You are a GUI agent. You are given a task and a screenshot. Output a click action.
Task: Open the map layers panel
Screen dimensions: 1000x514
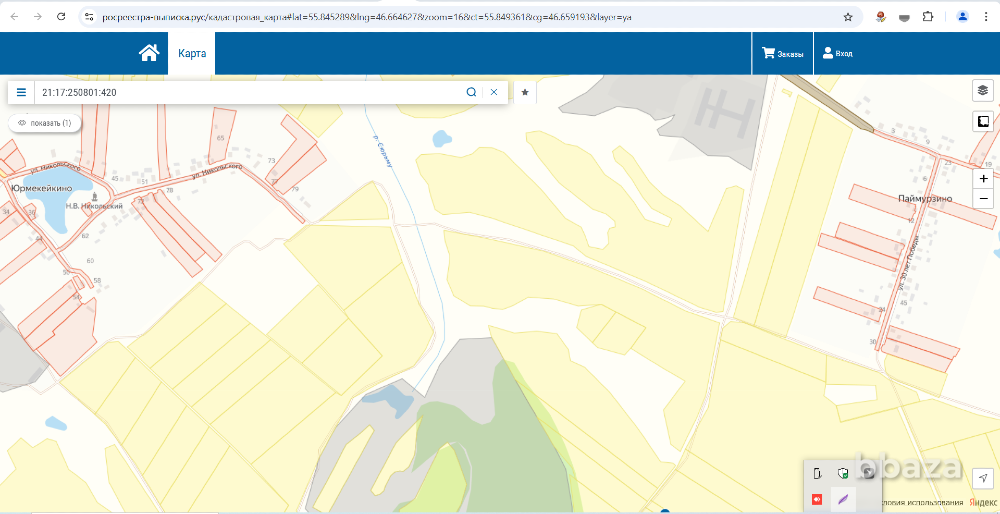point(982,91)
